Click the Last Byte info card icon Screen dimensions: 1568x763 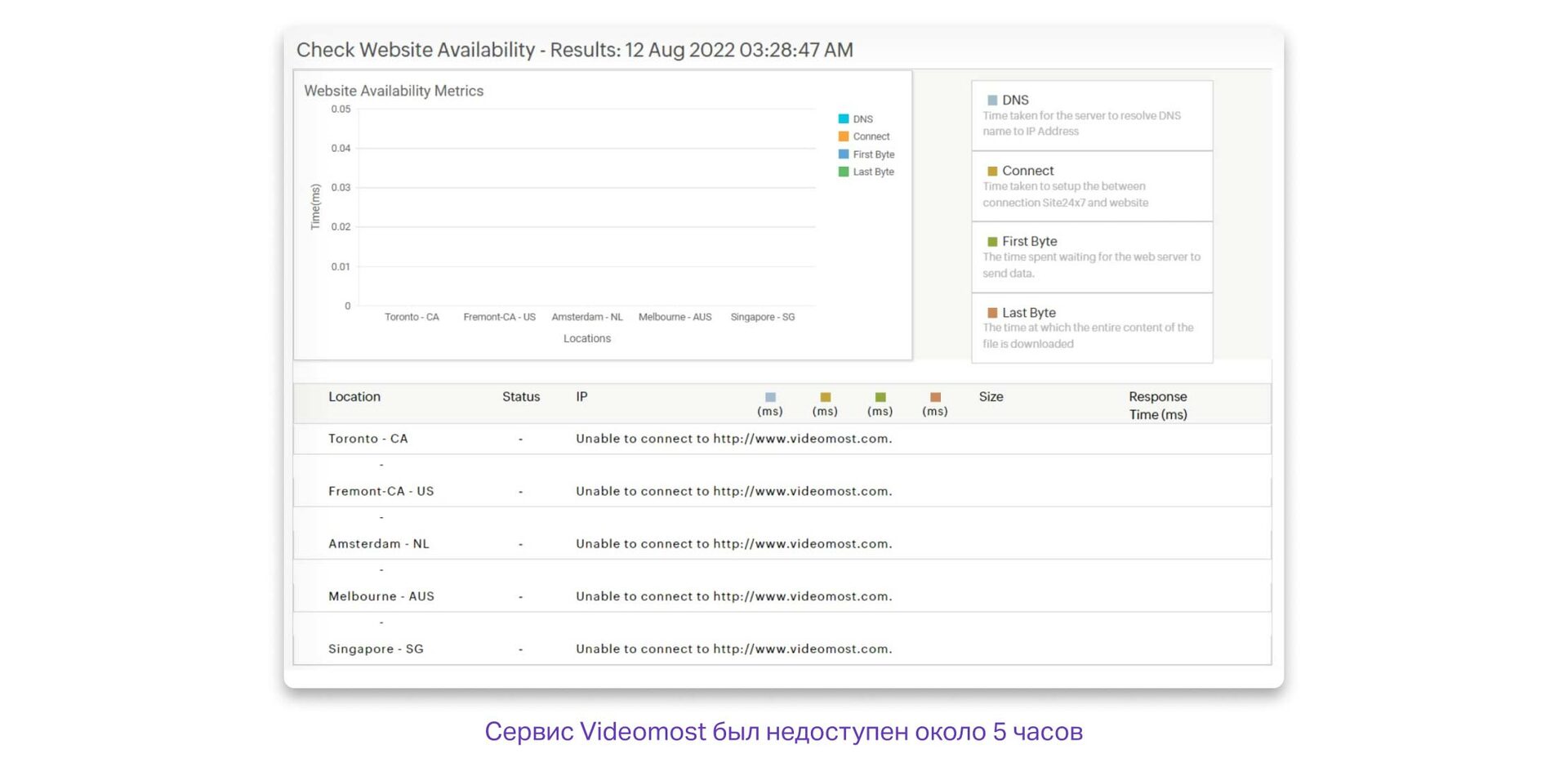pyautogui.click(x=992, y=313)
